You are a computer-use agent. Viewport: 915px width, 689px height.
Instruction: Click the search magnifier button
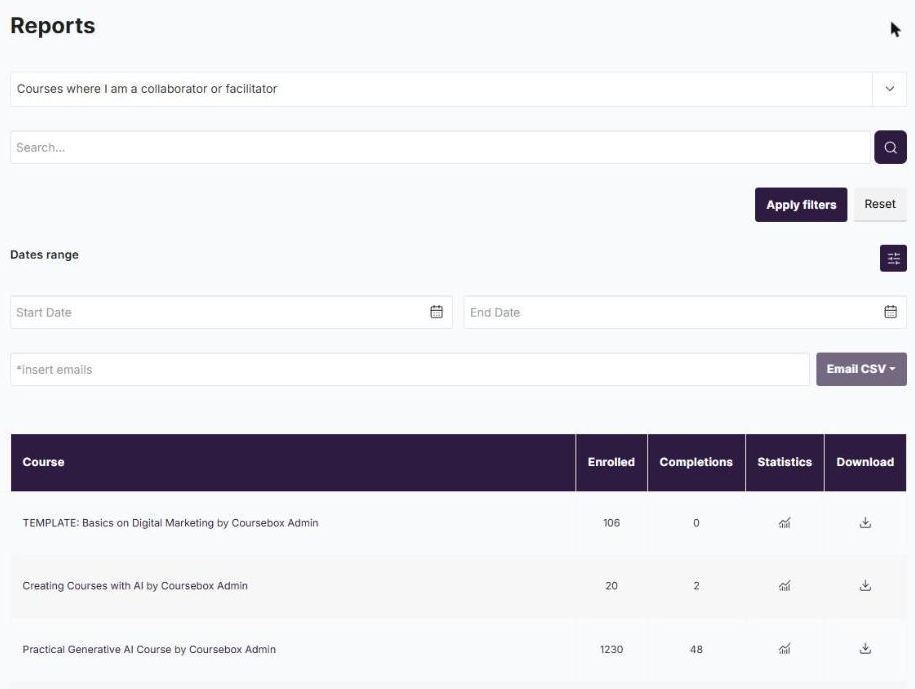tap(890, 148)
